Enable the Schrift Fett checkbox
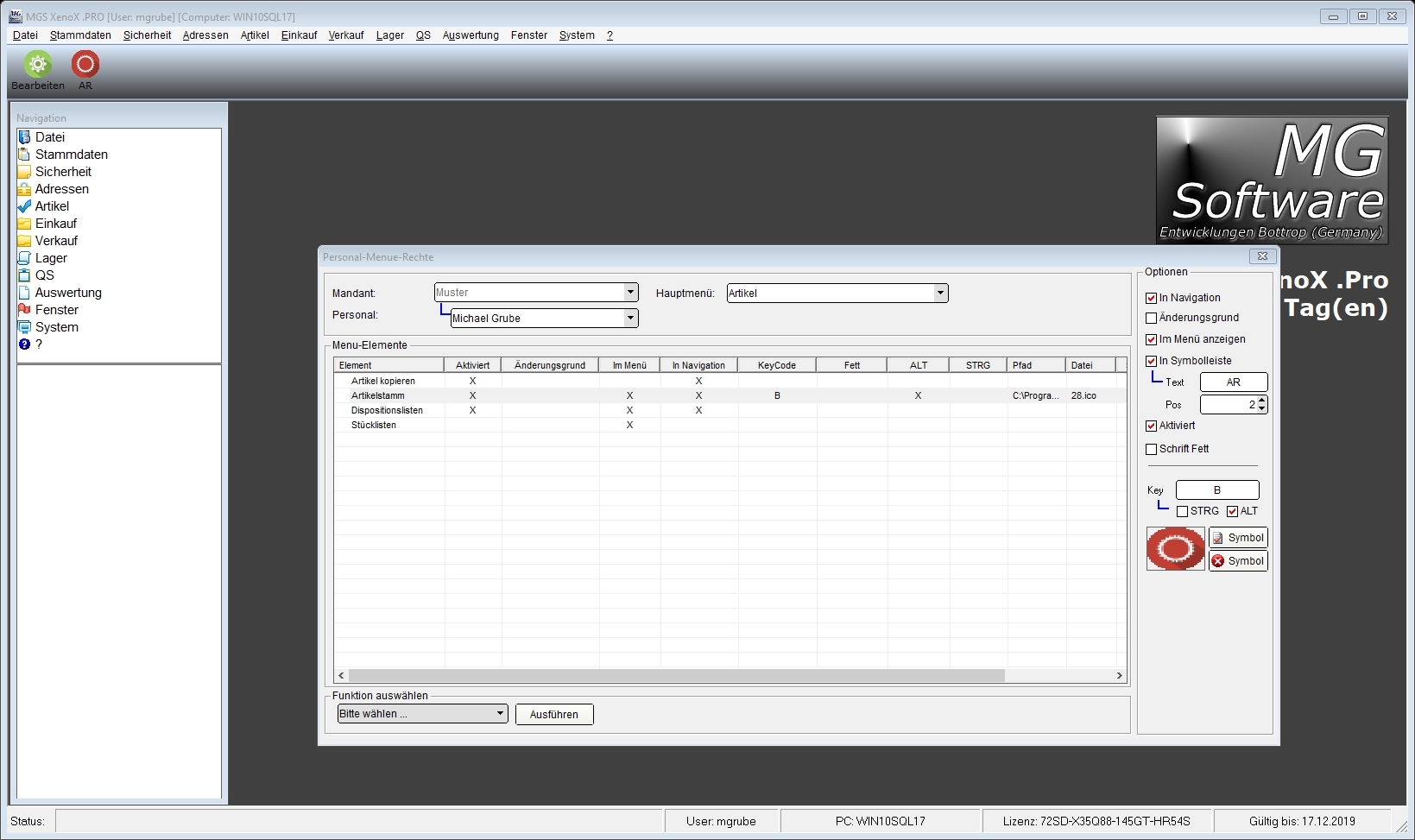Viewport: 1415px width, 840px height. click(1151, 449)
